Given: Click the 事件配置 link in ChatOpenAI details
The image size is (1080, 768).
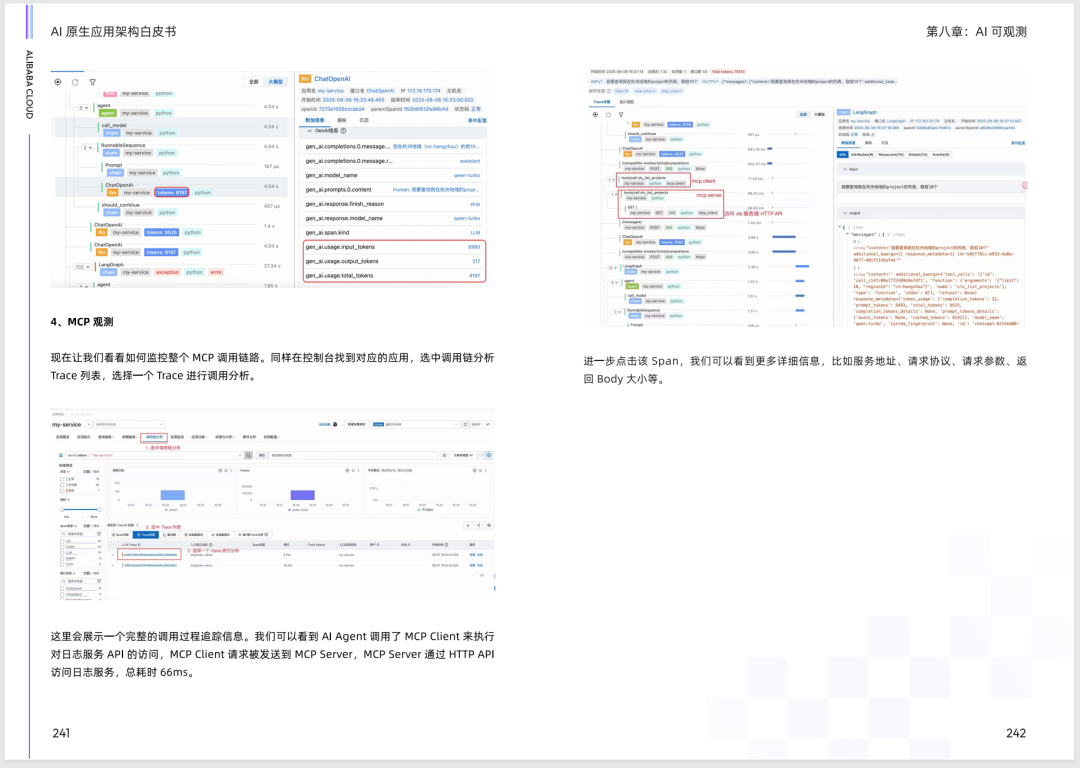Looking at the screenshot, I should pyautogui.click(x=477, y=120).
